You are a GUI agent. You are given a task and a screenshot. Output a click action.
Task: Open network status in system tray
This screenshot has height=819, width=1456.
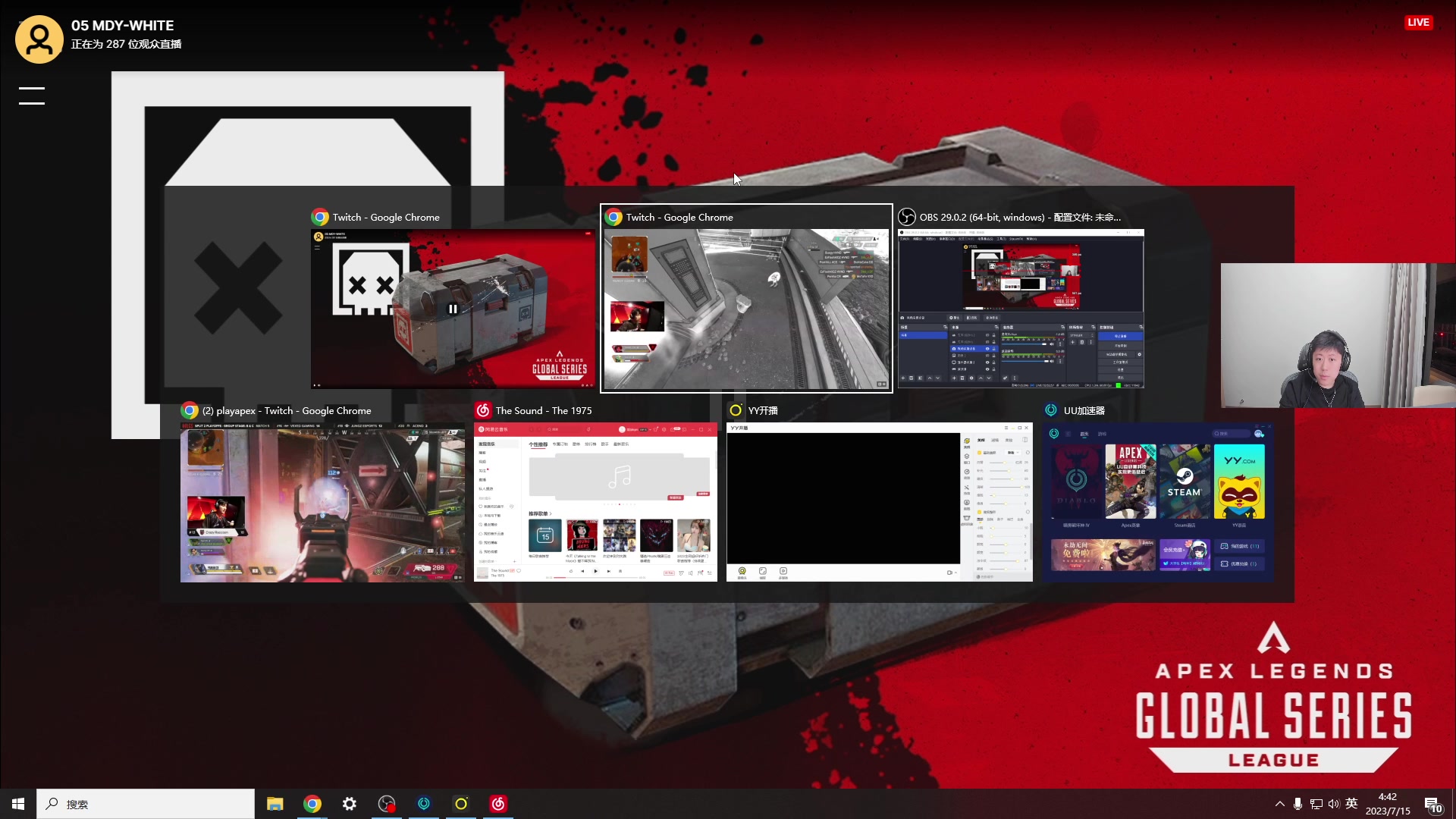(x=1316, y=804)
